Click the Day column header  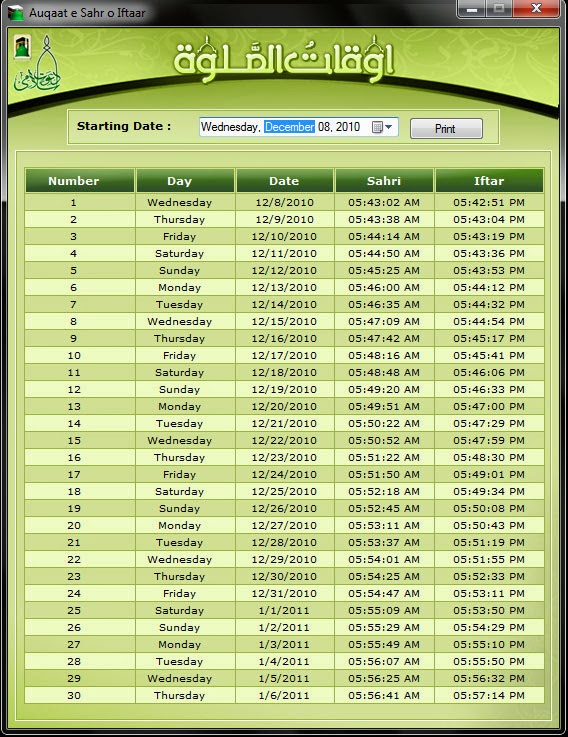(x=185, y=181)
